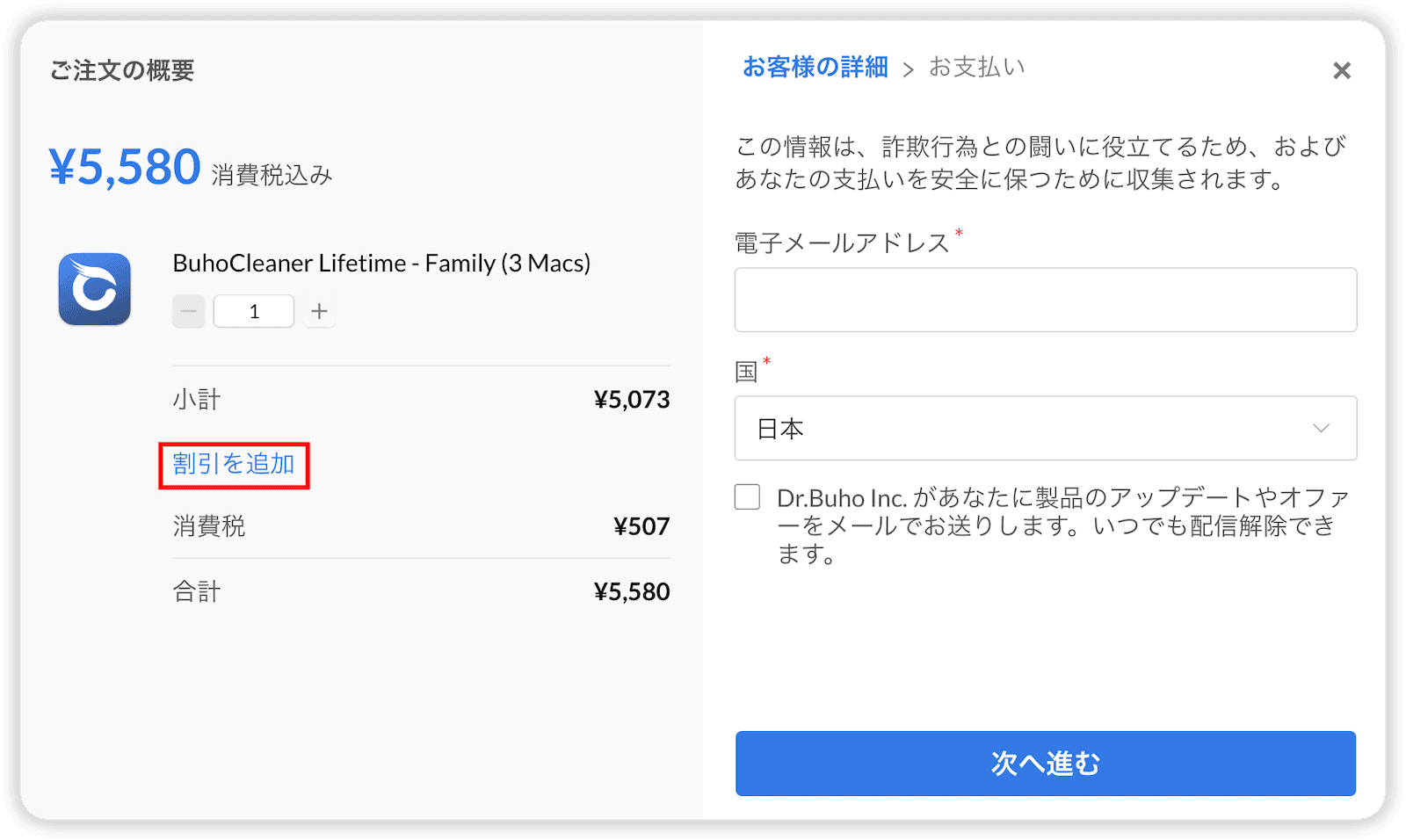
Task: Click the breadcrumb arrow separator
Action: point(909,69)
